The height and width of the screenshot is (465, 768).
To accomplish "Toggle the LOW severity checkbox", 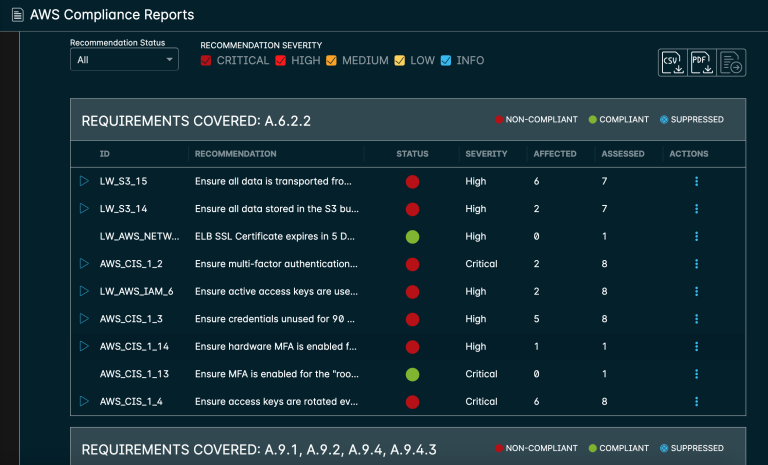I will pyautogui.click(x=399, y=60).
